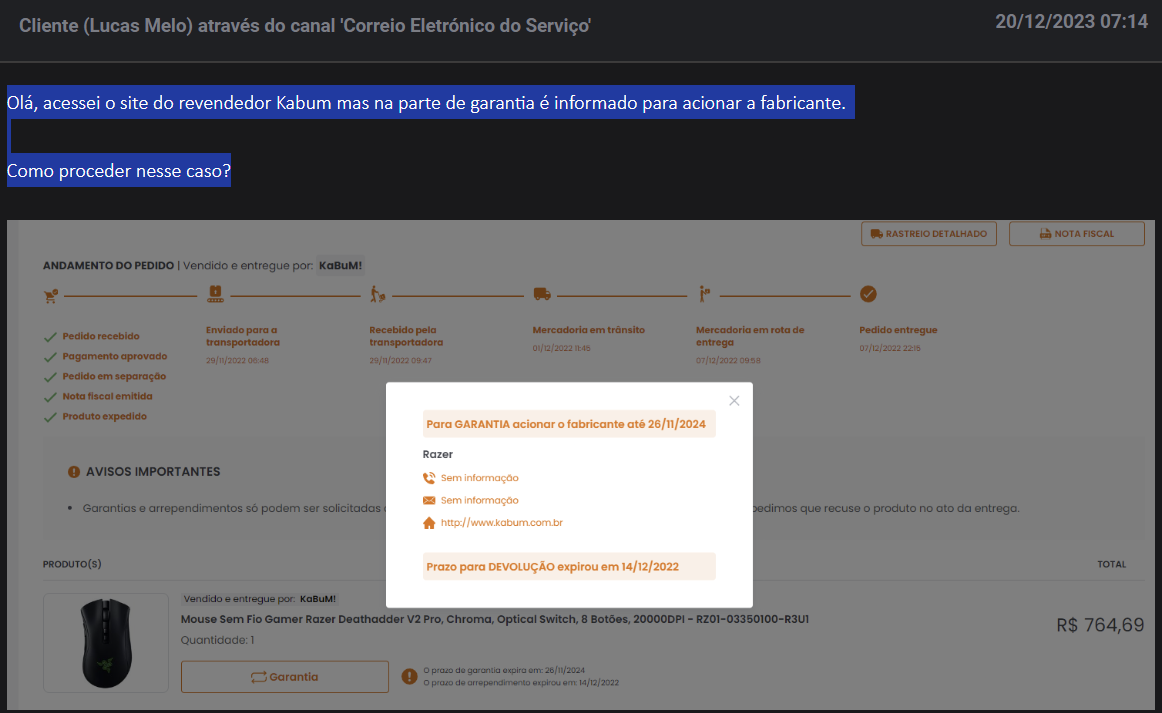This screenshot has height=713, width=1162.
Task: Click the 'AVISOS IMPORTANTES' heading
Action: [153, 471]
